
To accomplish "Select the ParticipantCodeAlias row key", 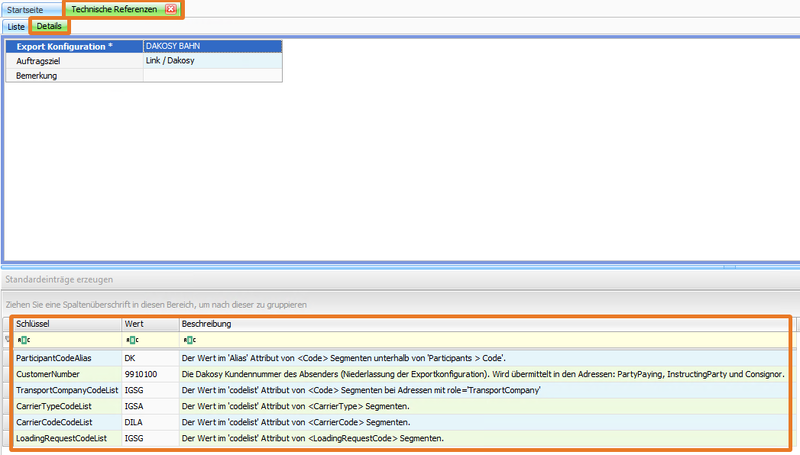I will (x=54, y=358).
